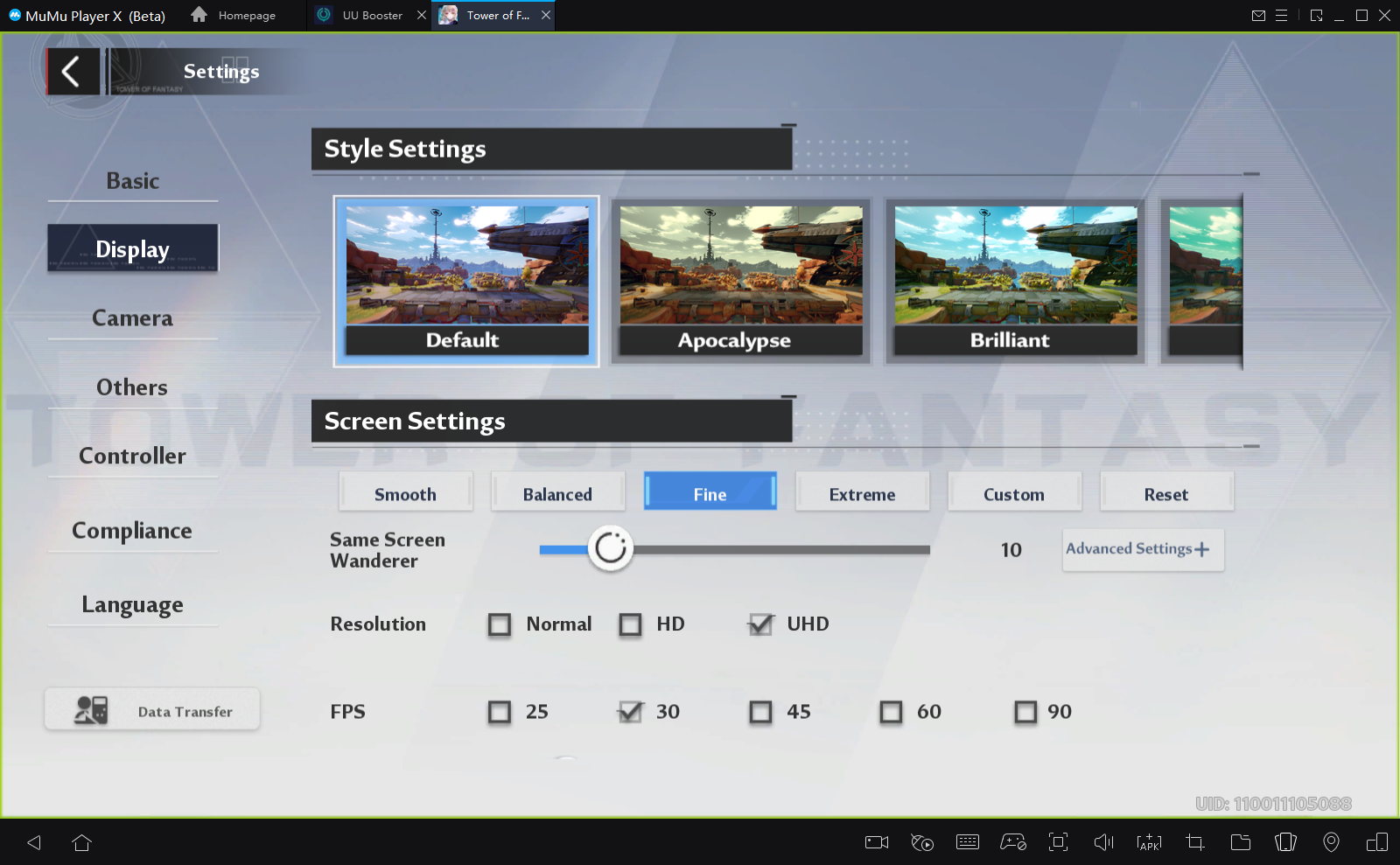Screen dimensions: 1400x865
Task: Expand Advanced Settings with plus
Action: tap(1143, 549)
